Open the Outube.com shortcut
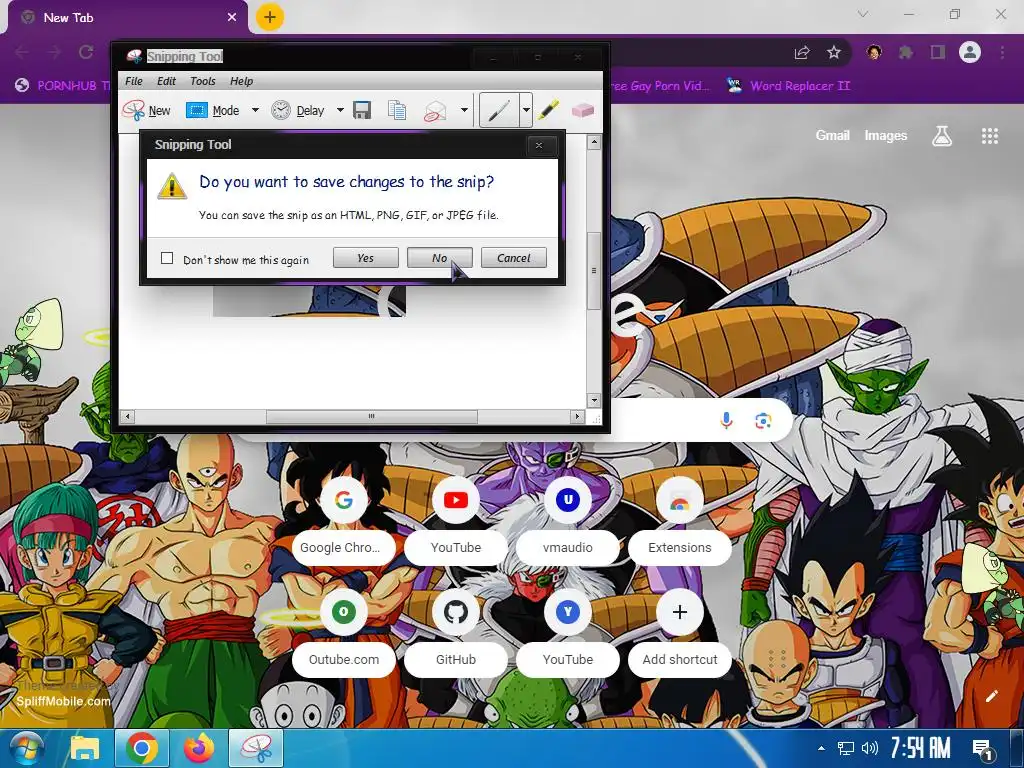 coord(344,632)
